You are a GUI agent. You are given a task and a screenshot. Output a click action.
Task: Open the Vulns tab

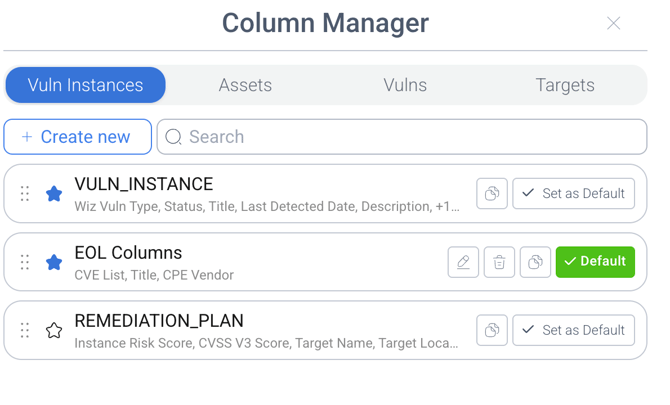405,85
